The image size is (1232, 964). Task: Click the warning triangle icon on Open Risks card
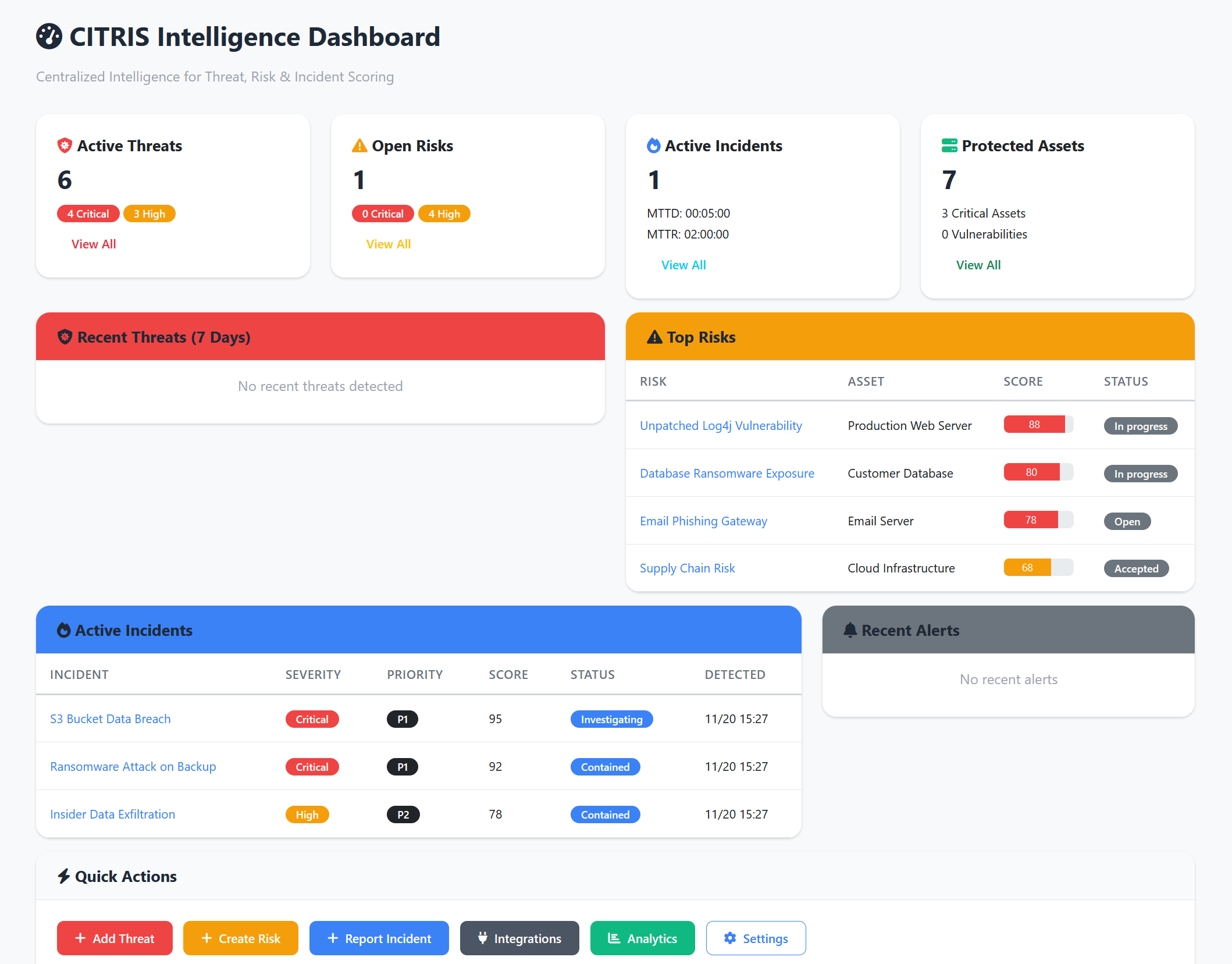coord(359,145)
